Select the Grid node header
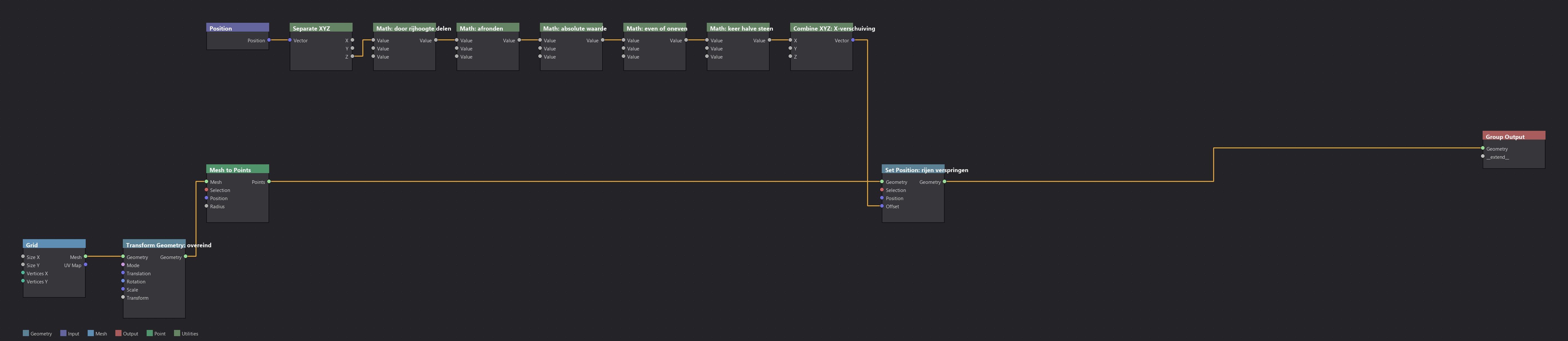Image resolution: width=1568 pixels, height=341 pixels. click(54, 244)
